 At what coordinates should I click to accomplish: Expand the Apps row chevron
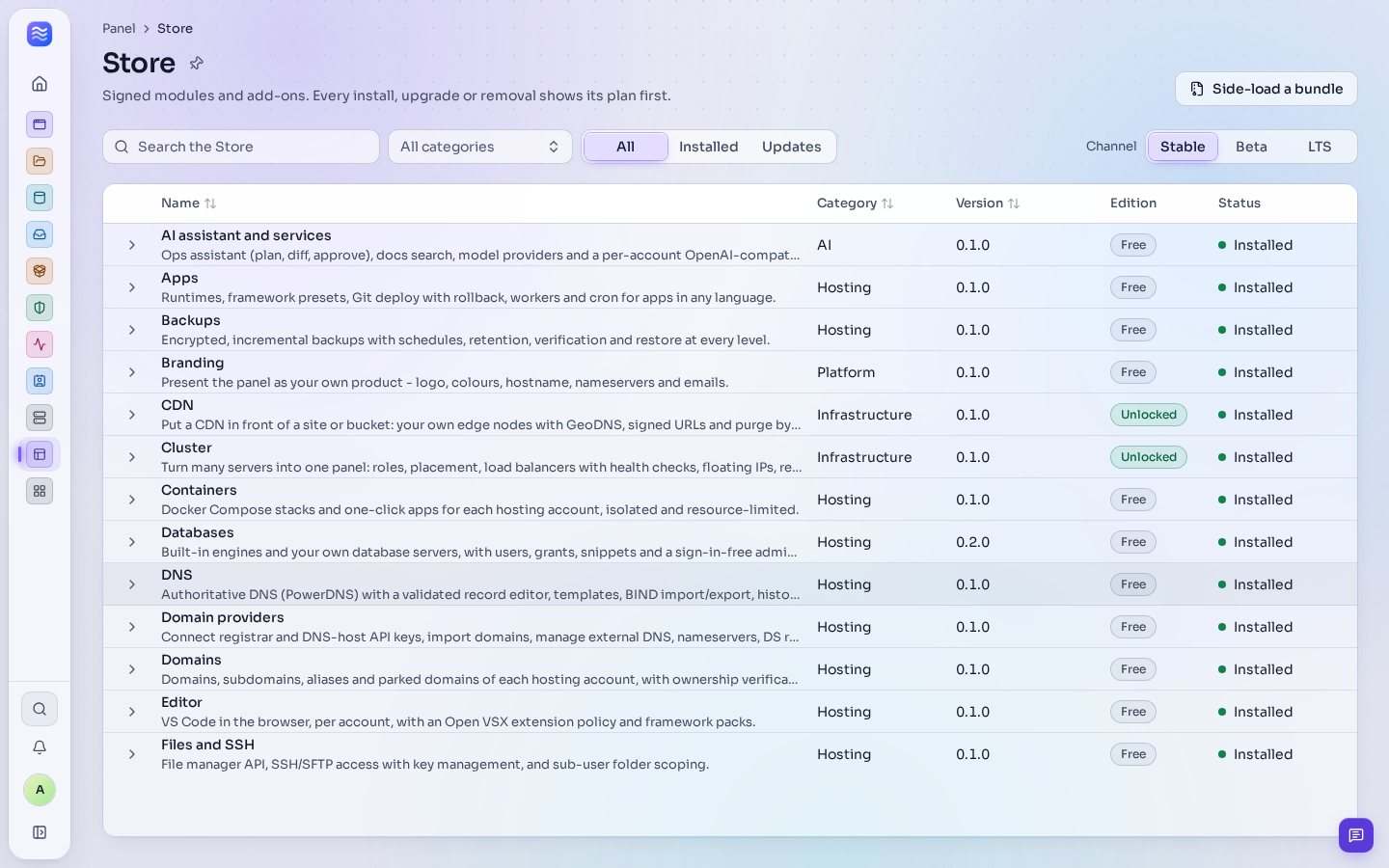click(x=132, y=287)
